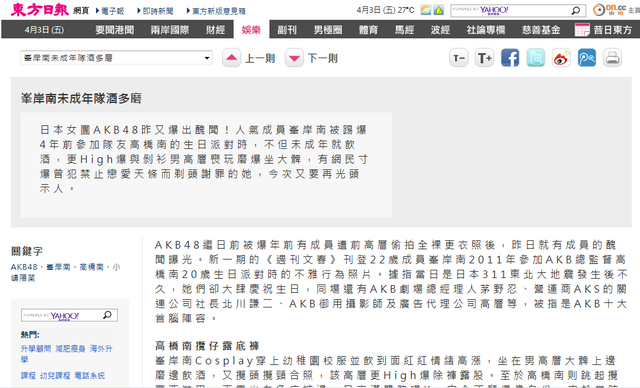Click the 課程 hot search link
This screenshot has height=388, width=640.
coord(28,375)
